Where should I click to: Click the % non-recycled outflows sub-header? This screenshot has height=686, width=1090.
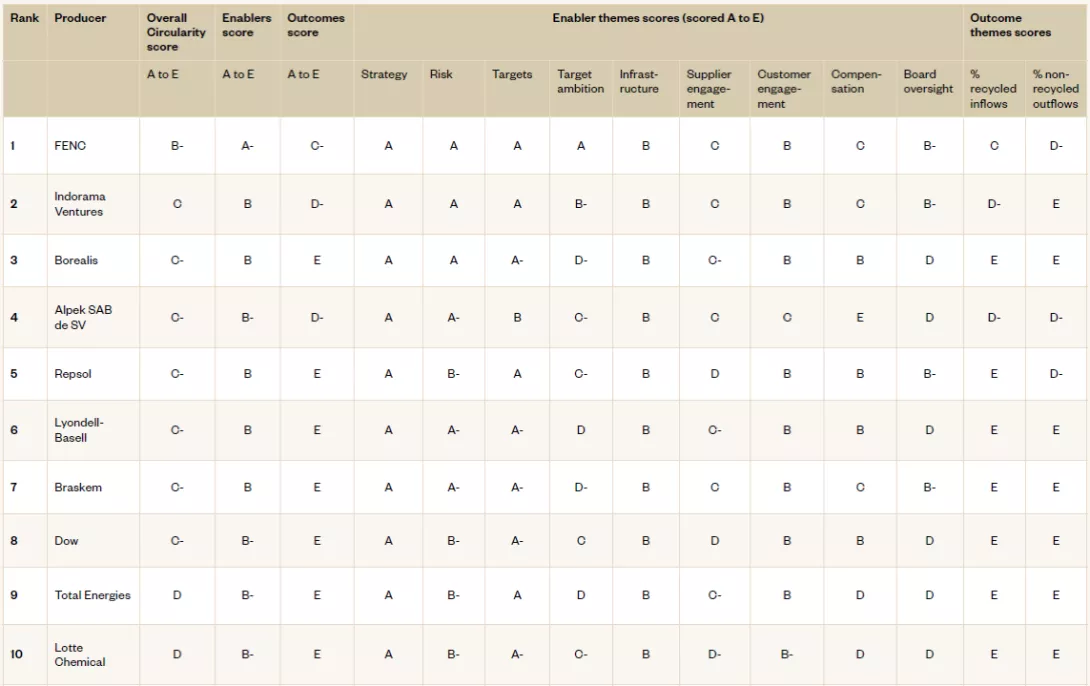click(1055, 89)
